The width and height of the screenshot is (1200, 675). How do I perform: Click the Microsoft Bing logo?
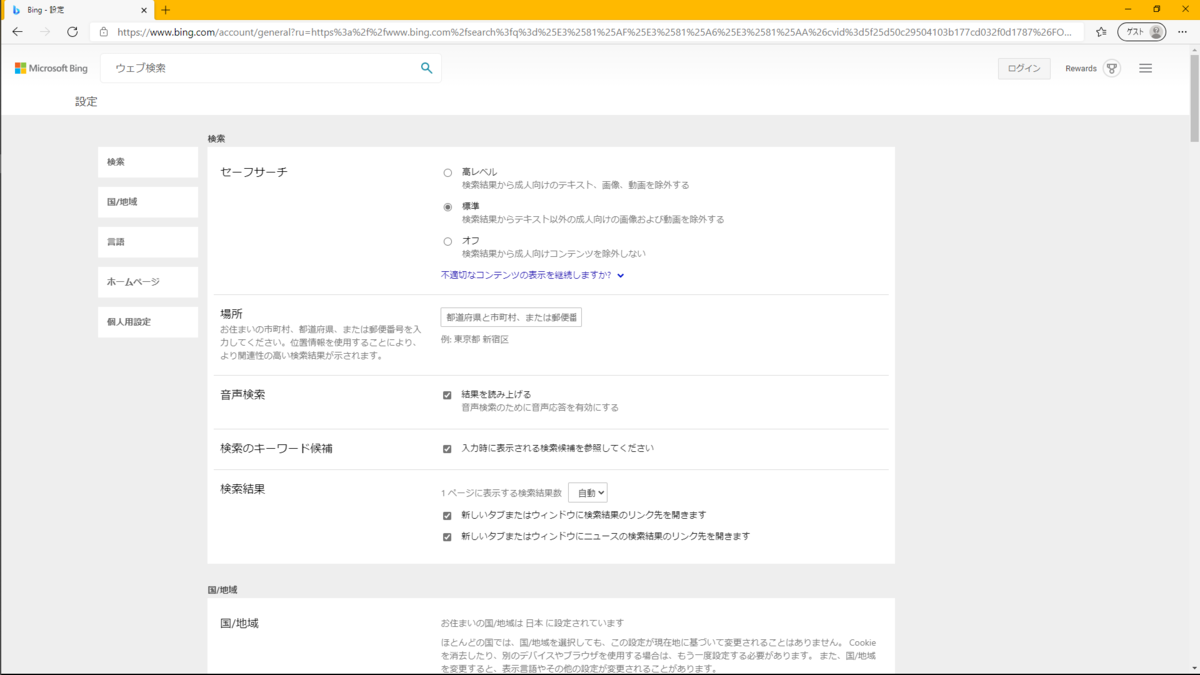[x=51, y=68]
